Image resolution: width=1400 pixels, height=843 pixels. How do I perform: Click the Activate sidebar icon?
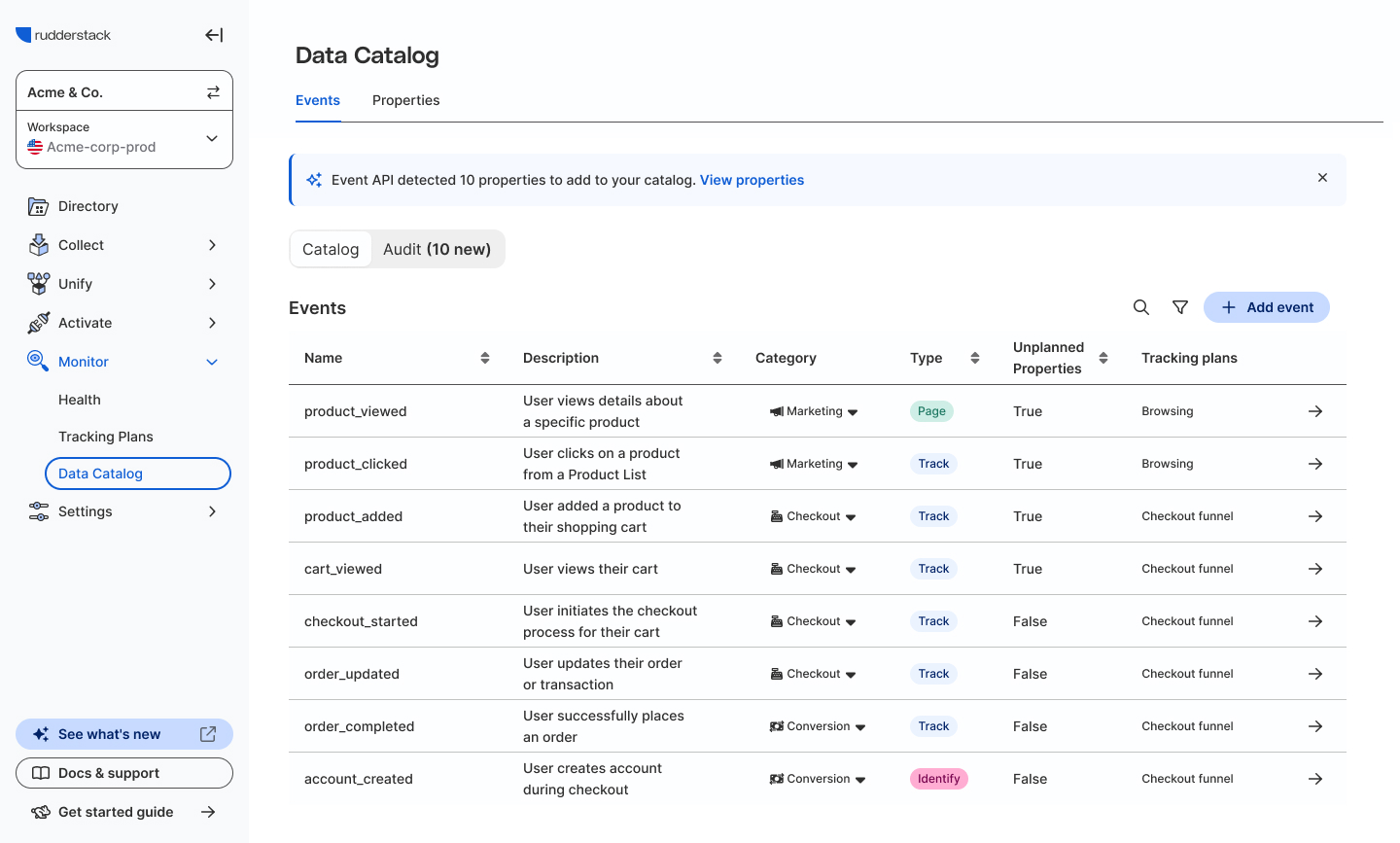pyautogui.click(x=39, y=323)
